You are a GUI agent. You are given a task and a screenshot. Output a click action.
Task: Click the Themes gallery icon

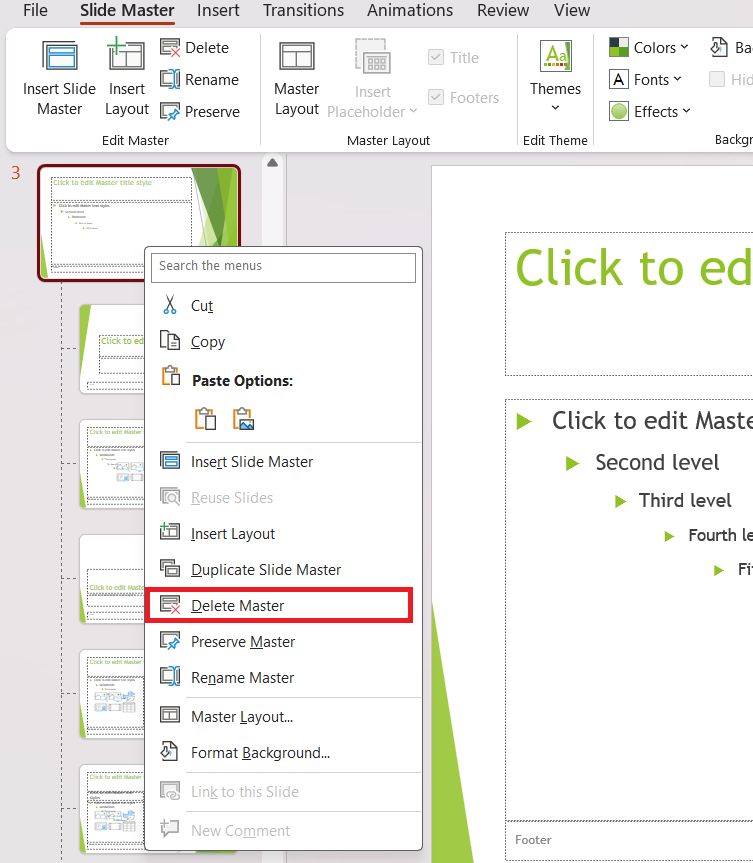(x=555, y=57)
